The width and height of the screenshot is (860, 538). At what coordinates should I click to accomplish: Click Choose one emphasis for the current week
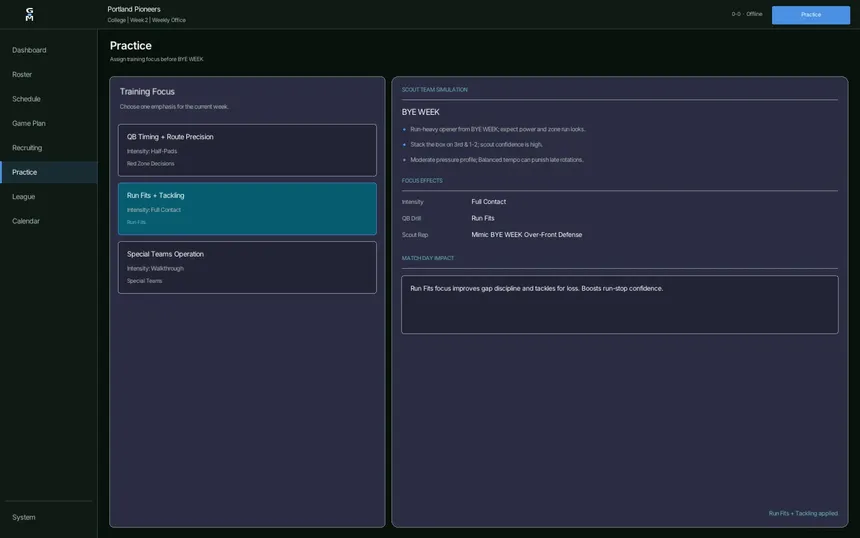click(174, 107)
